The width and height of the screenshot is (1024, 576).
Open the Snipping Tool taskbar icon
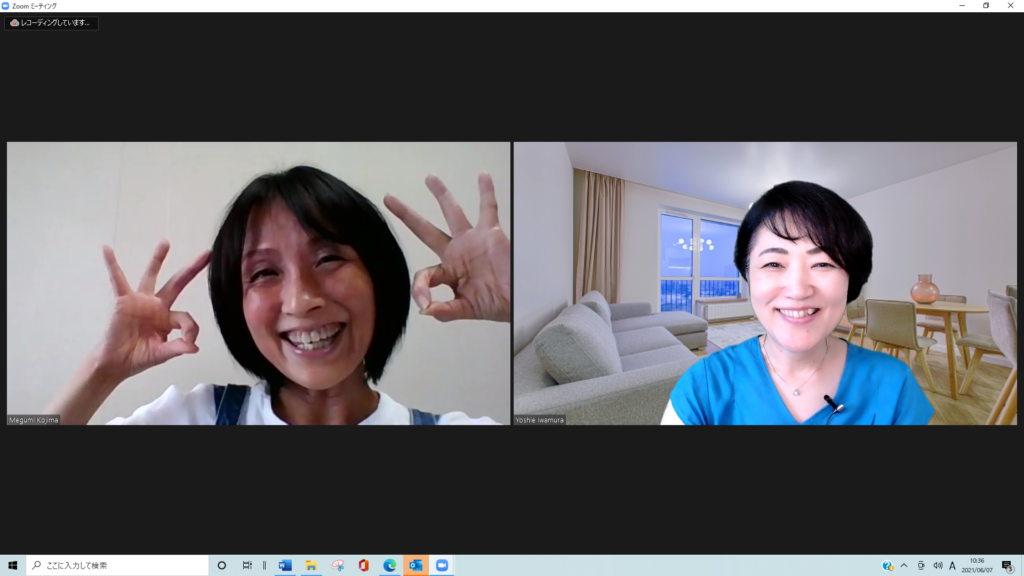coord(338,565)
